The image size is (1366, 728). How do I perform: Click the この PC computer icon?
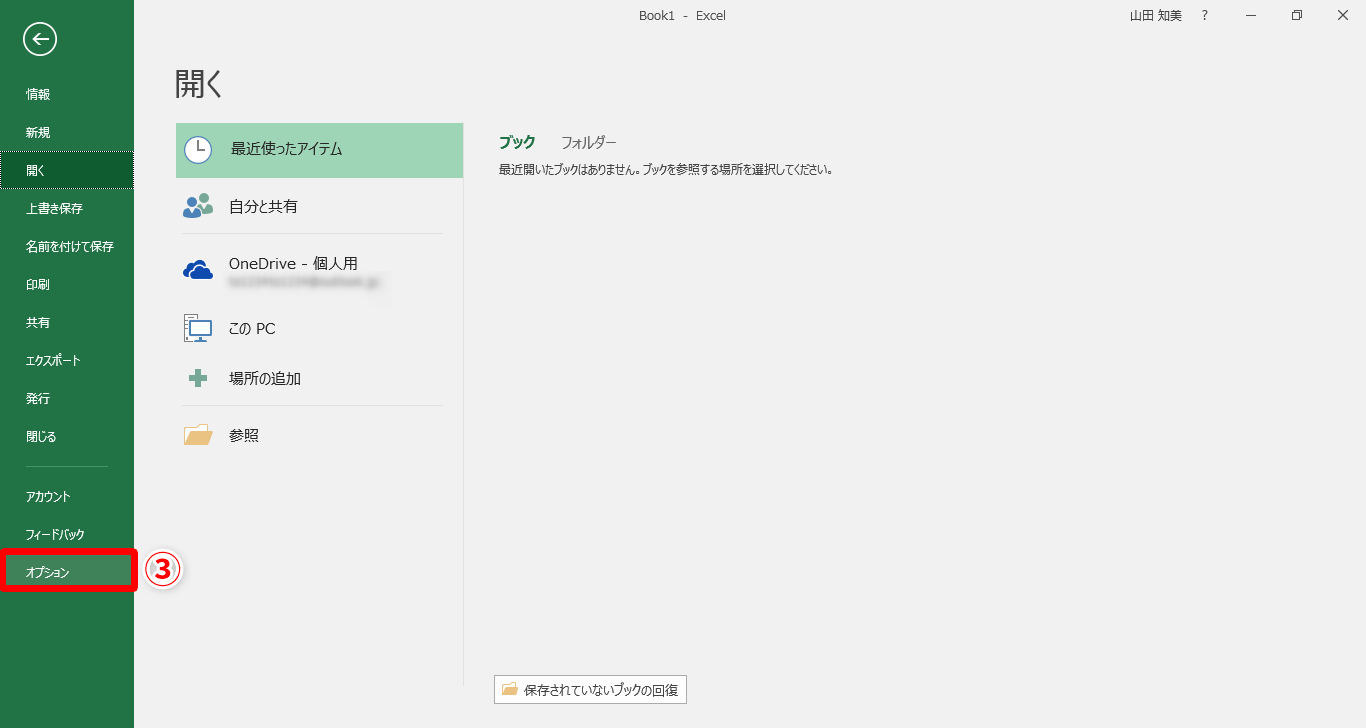coord(198,328)
